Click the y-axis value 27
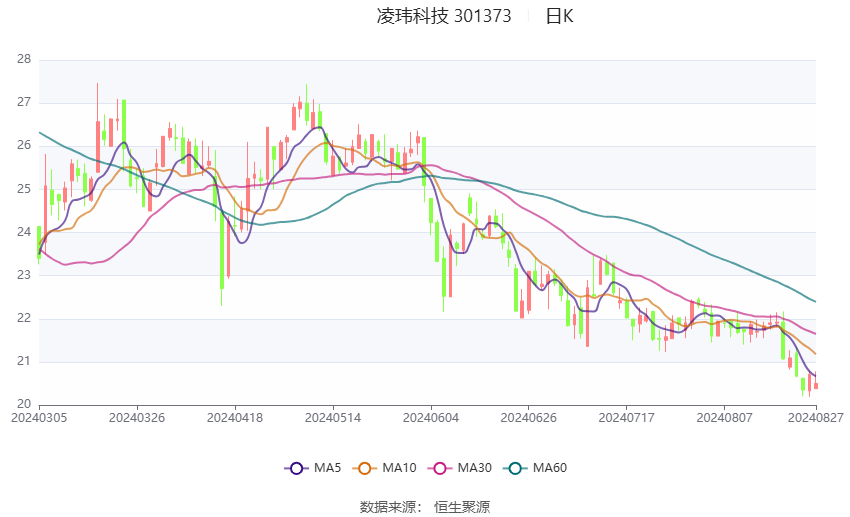Screen dimensions: 850x517 (x=24, y=102)
